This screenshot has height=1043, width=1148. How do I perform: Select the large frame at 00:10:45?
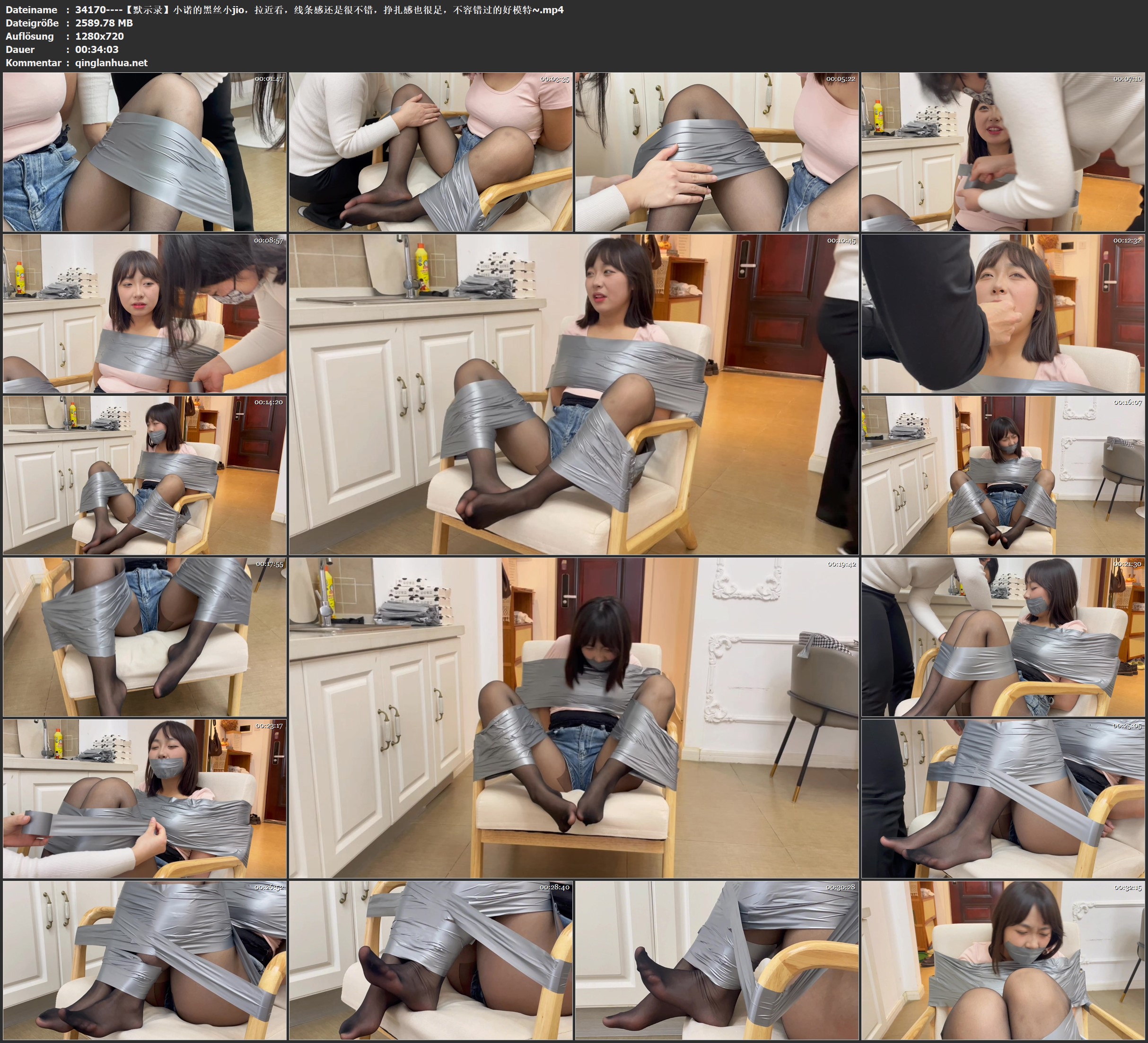tap(573, 394)
